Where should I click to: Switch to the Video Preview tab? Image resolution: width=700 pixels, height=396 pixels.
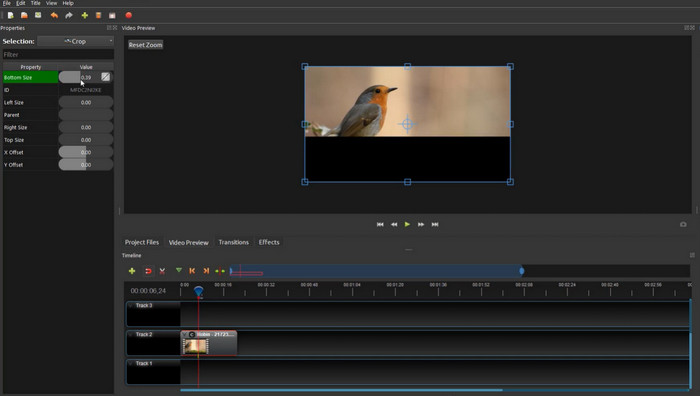188,242
